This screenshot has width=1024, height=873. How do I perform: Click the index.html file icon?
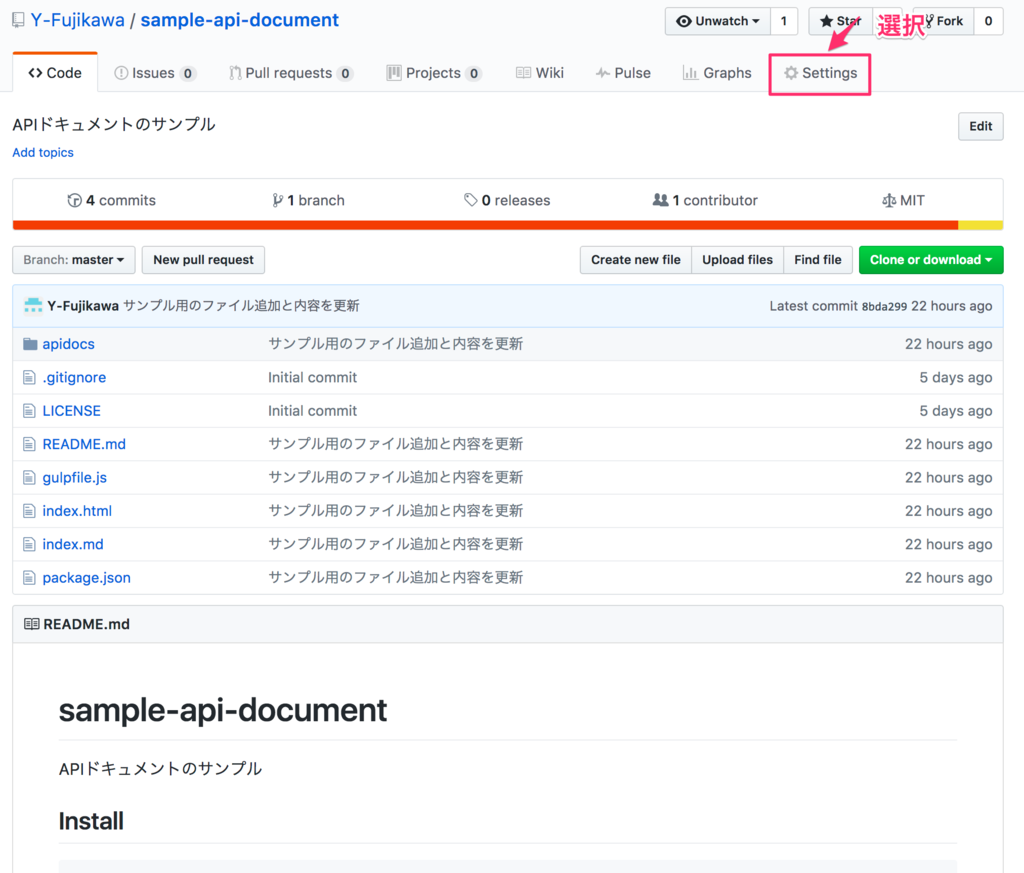pyautogui.click(x=29, y=511)
